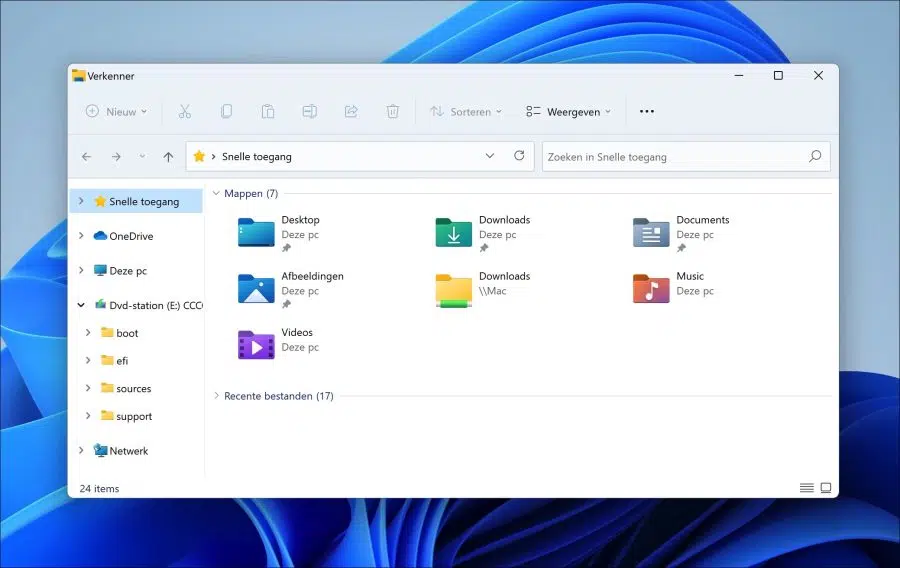Click the Share icon in toolbar
This screenshot has height=568, width=900.
351,111
